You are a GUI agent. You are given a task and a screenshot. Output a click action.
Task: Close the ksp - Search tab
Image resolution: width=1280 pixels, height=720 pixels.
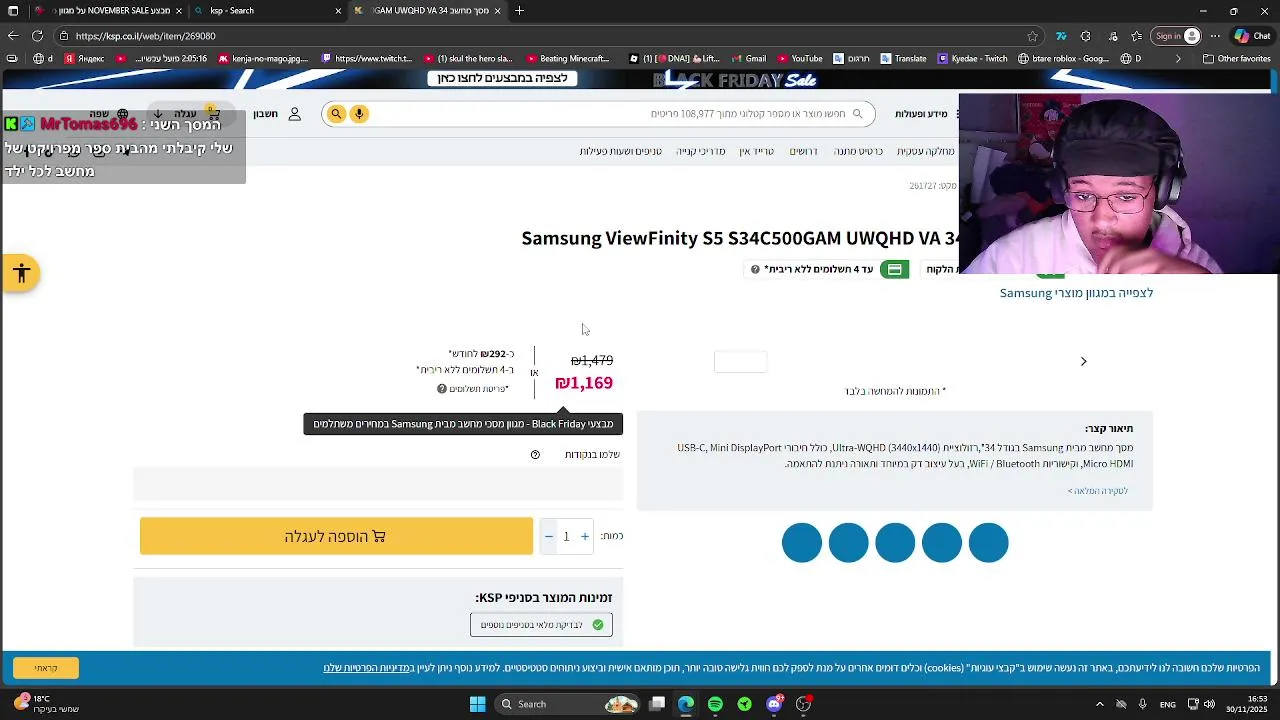(338, 11)
